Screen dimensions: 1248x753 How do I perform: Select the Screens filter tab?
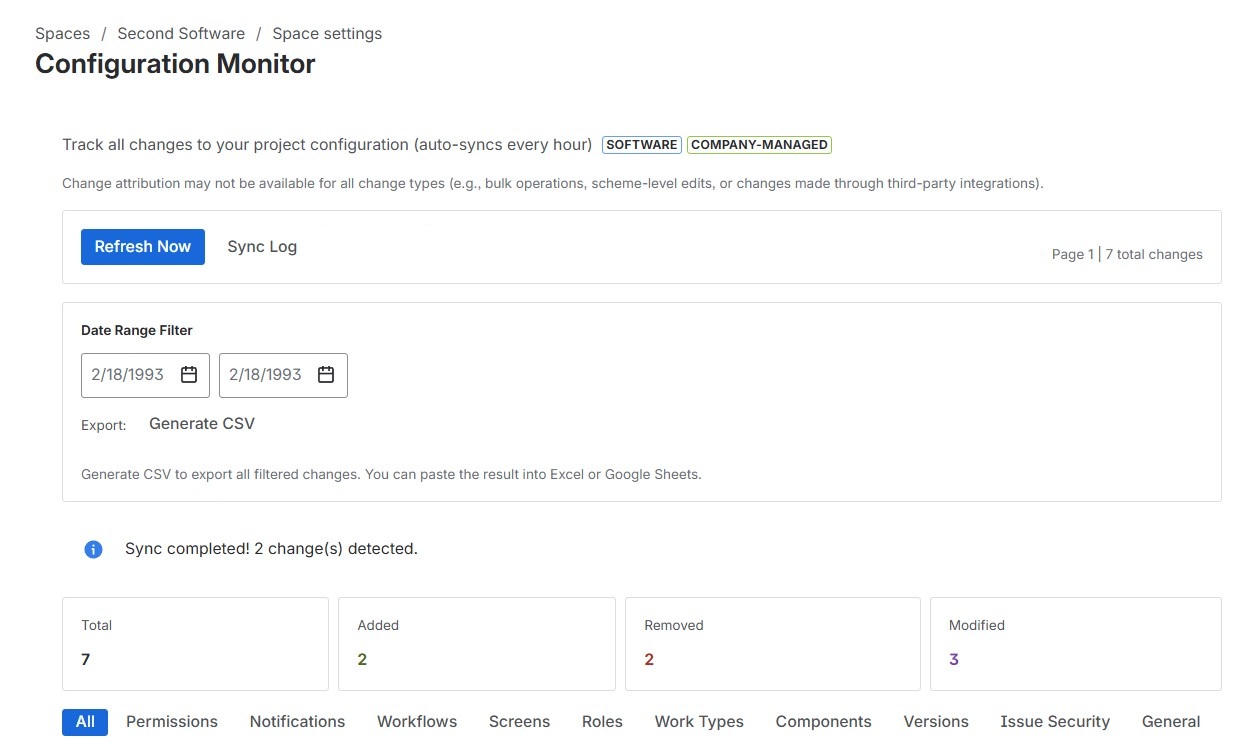(519, 721)
